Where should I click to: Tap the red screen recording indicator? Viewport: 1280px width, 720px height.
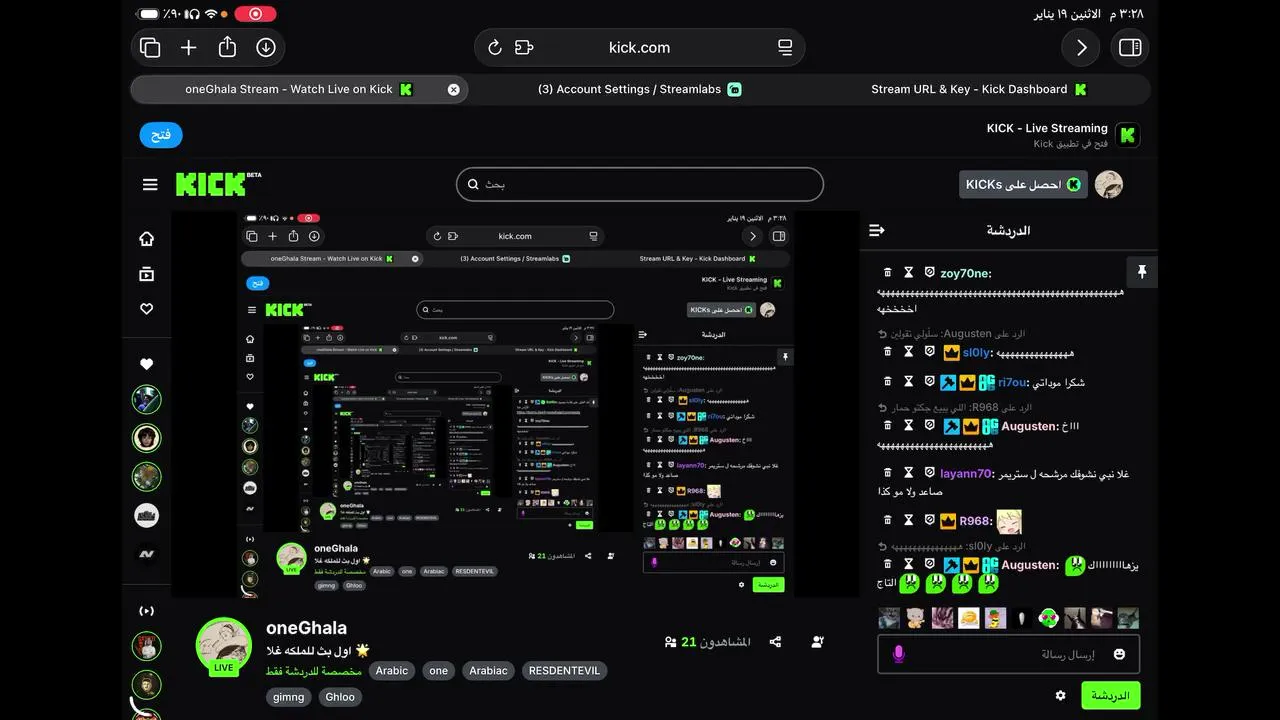pos(255,14)
